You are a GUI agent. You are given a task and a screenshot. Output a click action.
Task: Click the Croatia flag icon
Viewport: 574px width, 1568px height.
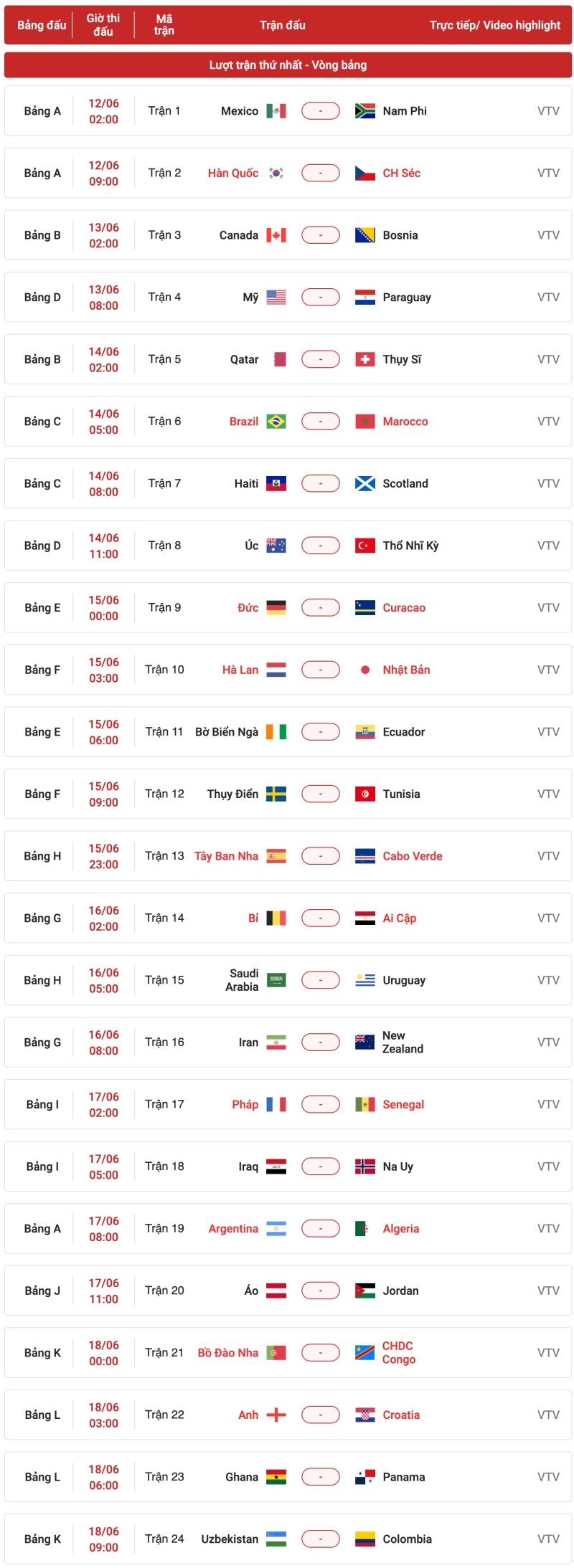pos(365,1415)
